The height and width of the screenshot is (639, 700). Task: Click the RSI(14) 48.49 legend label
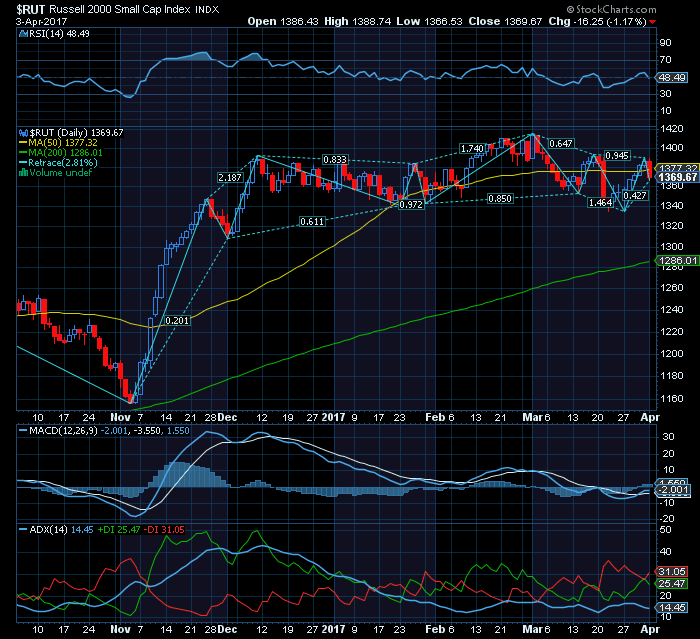[x=59, y=34]
